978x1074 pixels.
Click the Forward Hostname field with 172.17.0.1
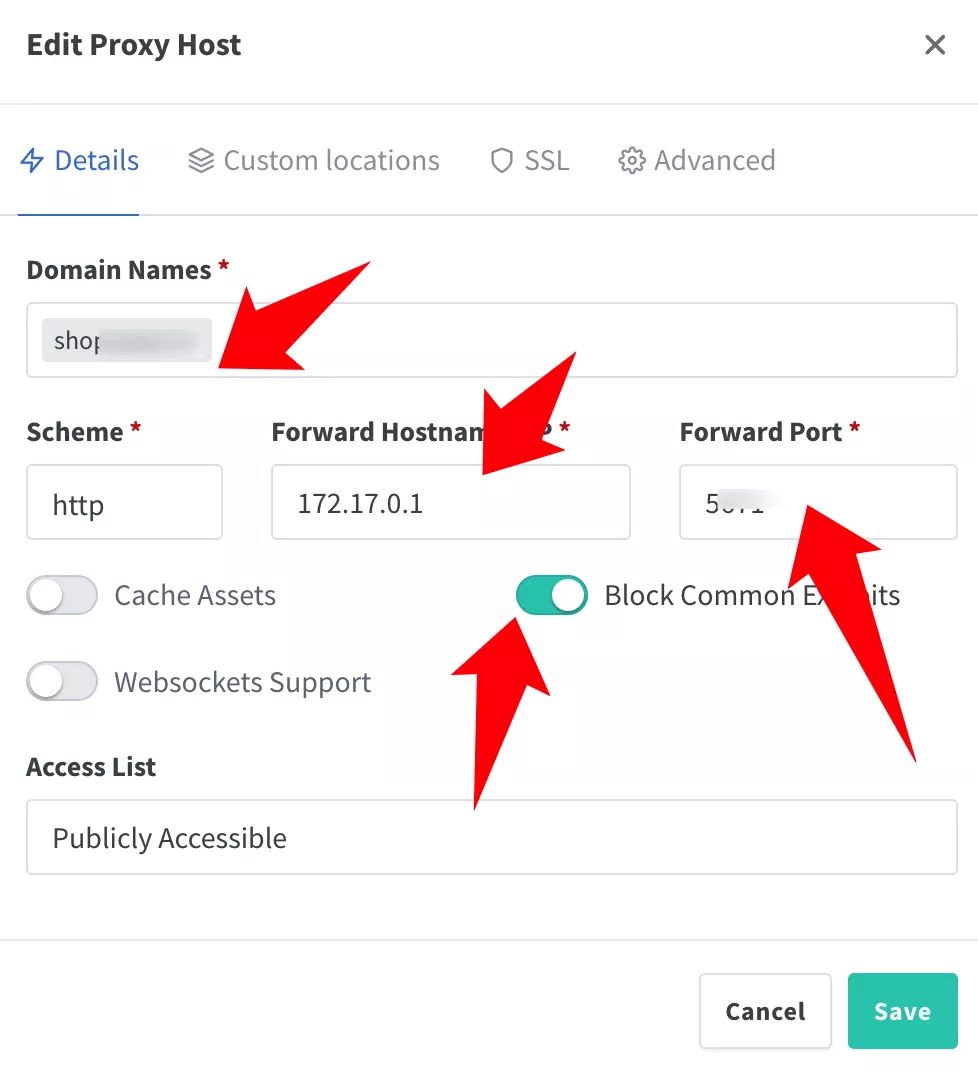(x=450, y=503)
